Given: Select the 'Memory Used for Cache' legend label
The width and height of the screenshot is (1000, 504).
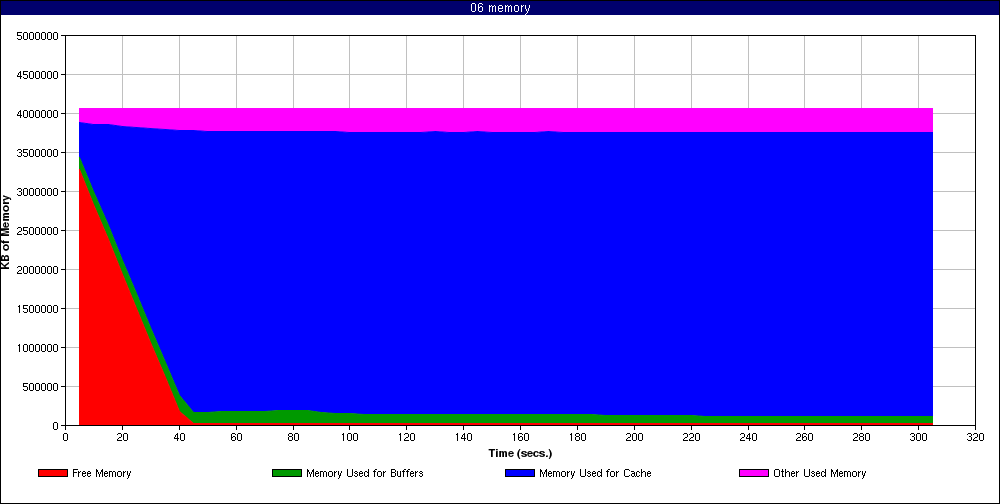Looking at the screenshot, I should 595,473.
